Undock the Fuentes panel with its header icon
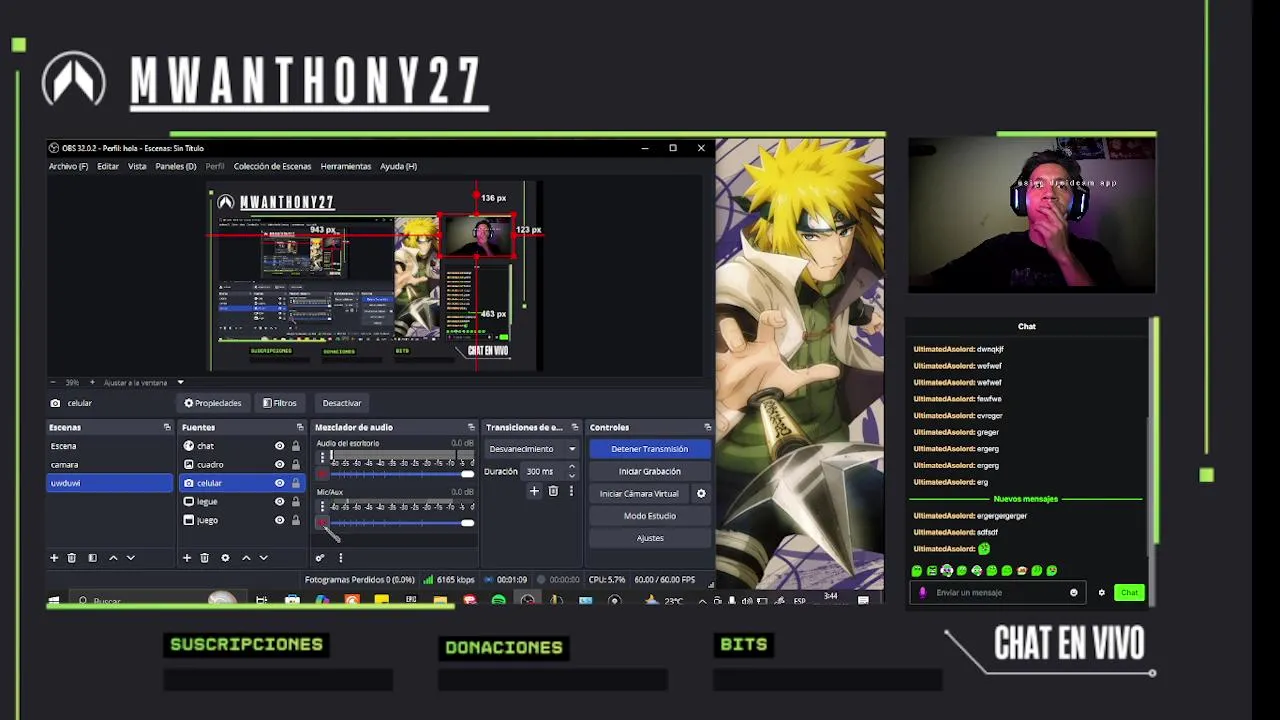This screenshot has height=720, width=1280. pyautogui.click(x=299, y=427)
